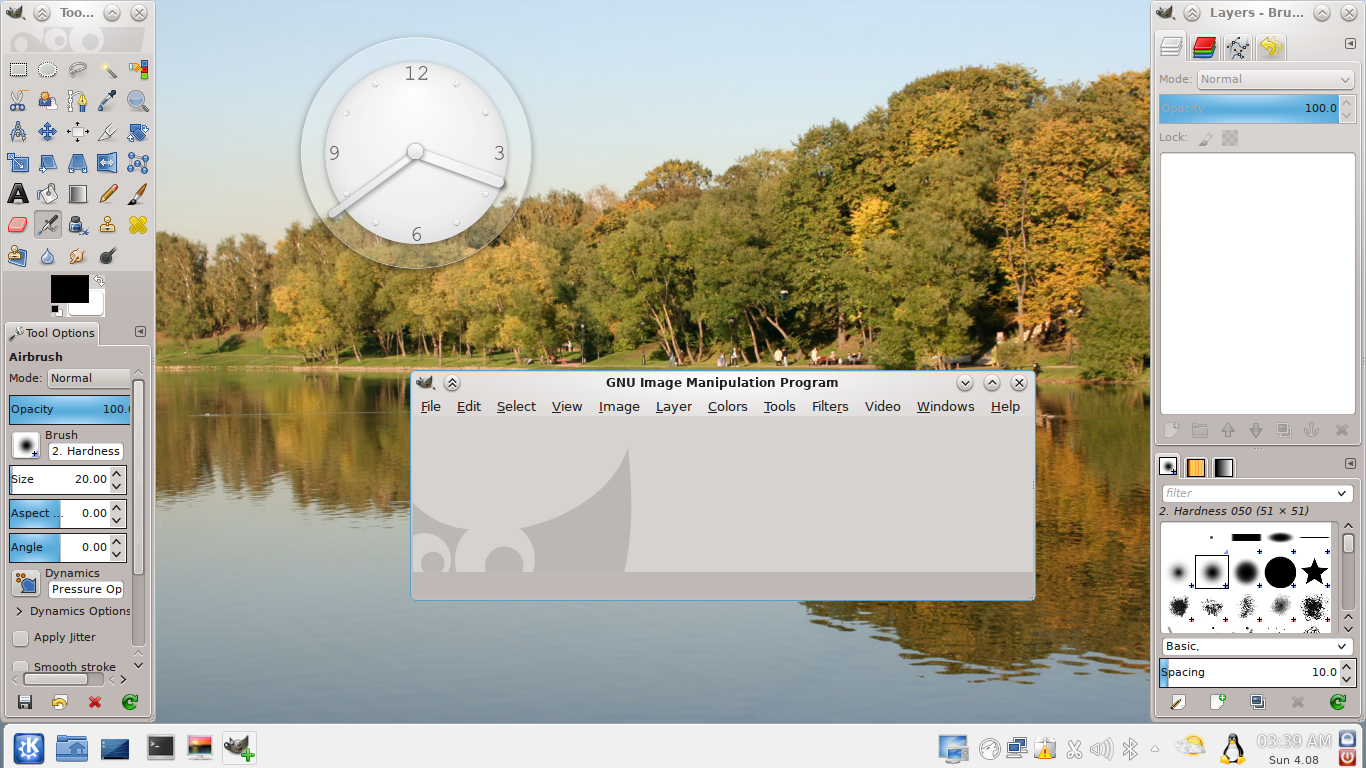
Task: Open the Colors menu
Action: point(728,406)
